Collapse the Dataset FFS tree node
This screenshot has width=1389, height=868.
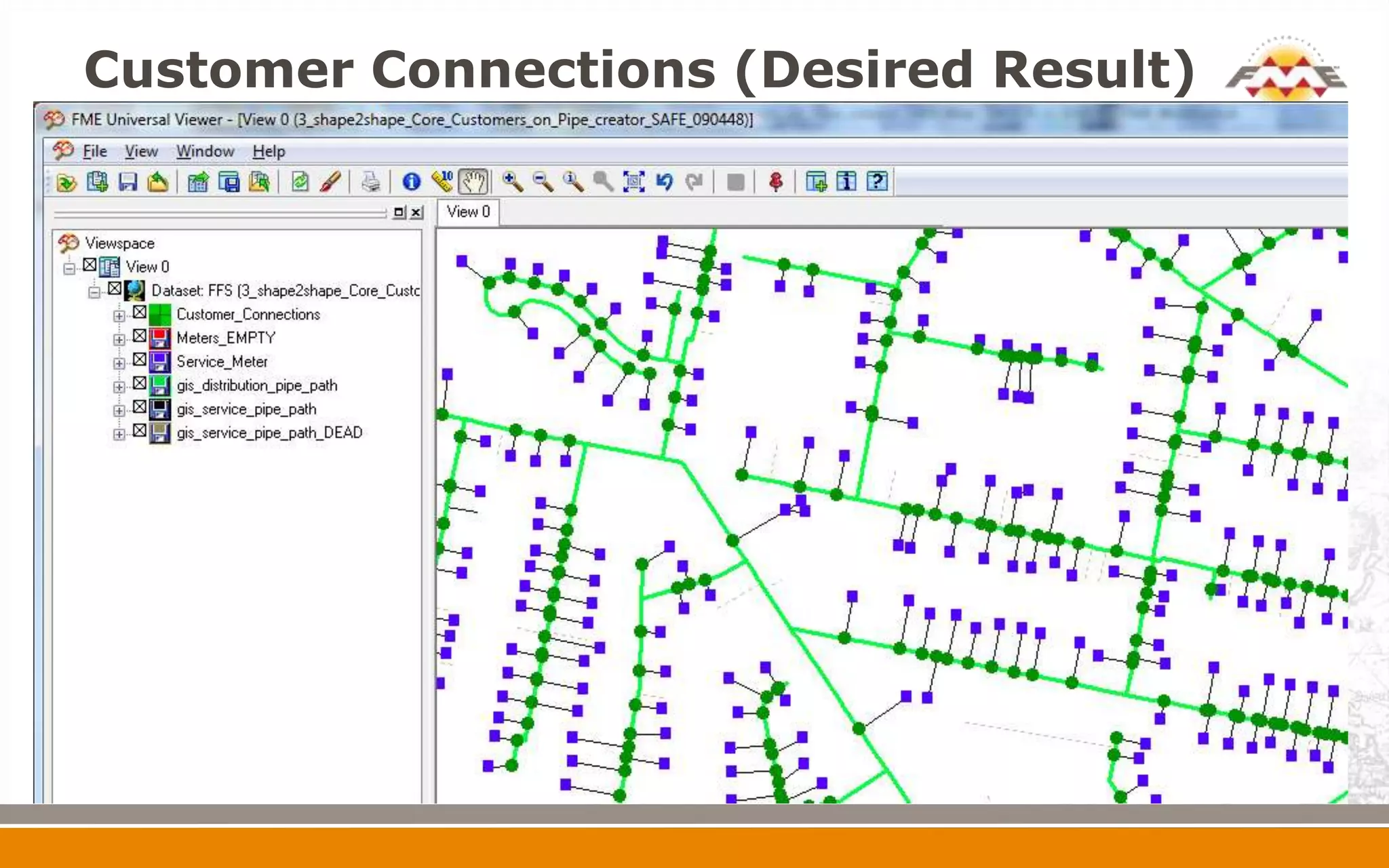pyautogui.click(x=94, y=292)
